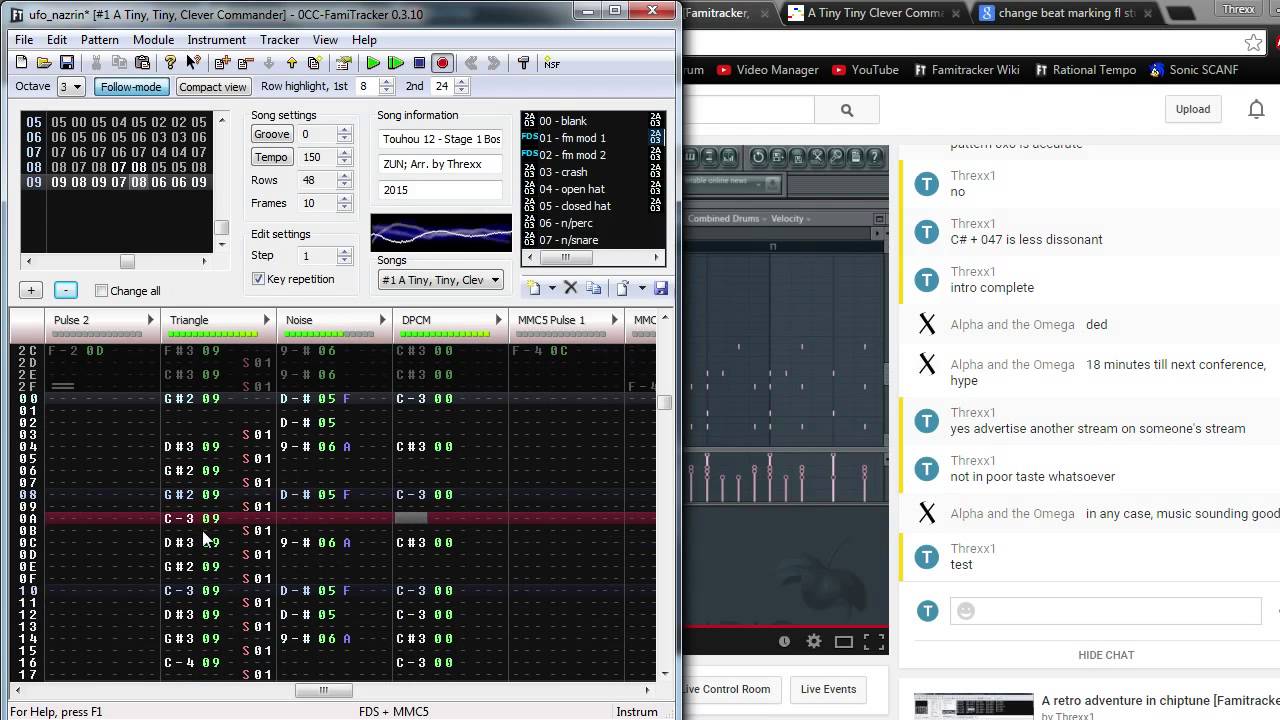Expand the DPCM channel effect columns arrow

tap(499, 320)
